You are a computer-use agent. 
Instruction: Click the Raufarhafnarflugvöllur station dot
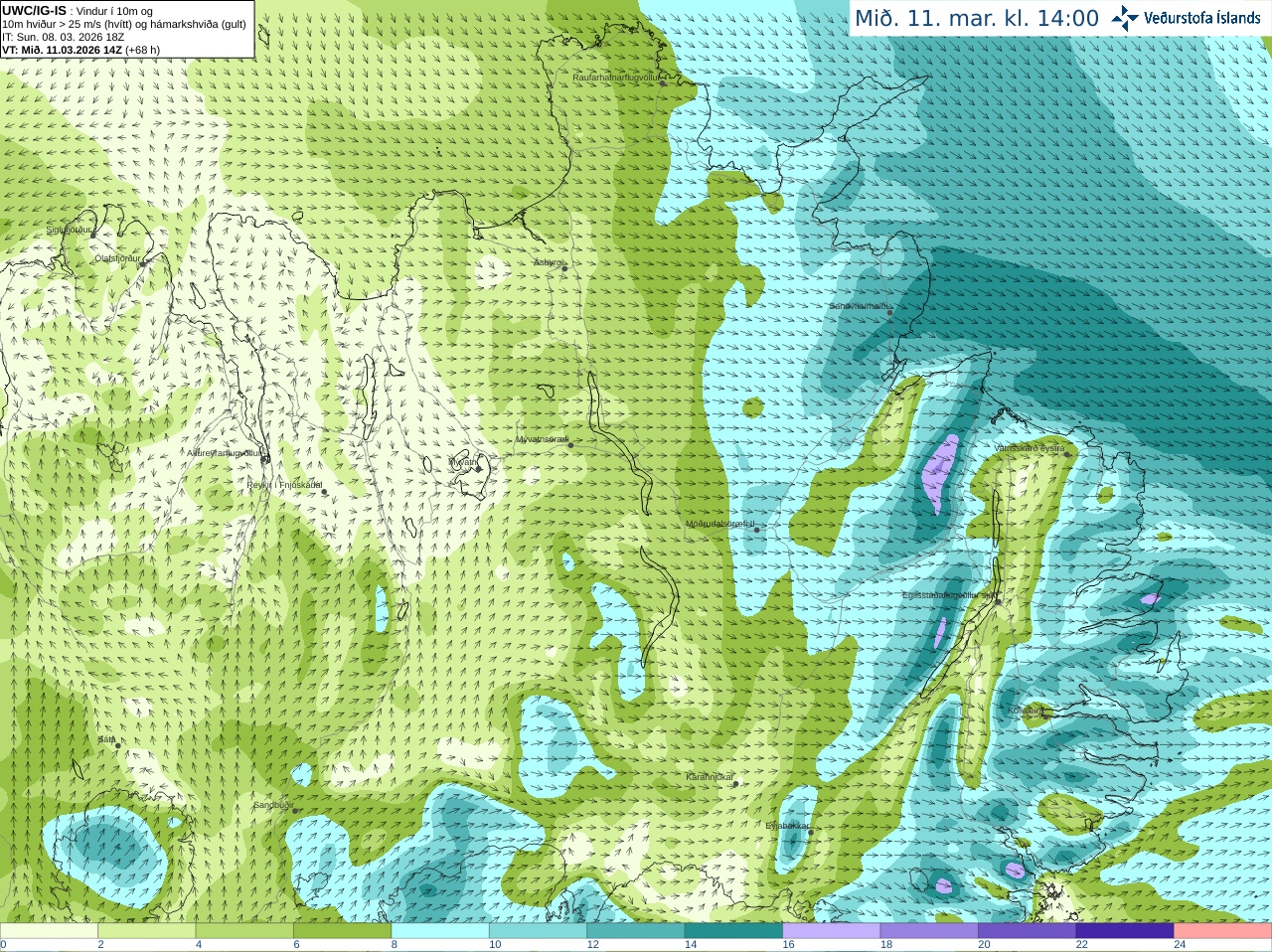(663, 83)
